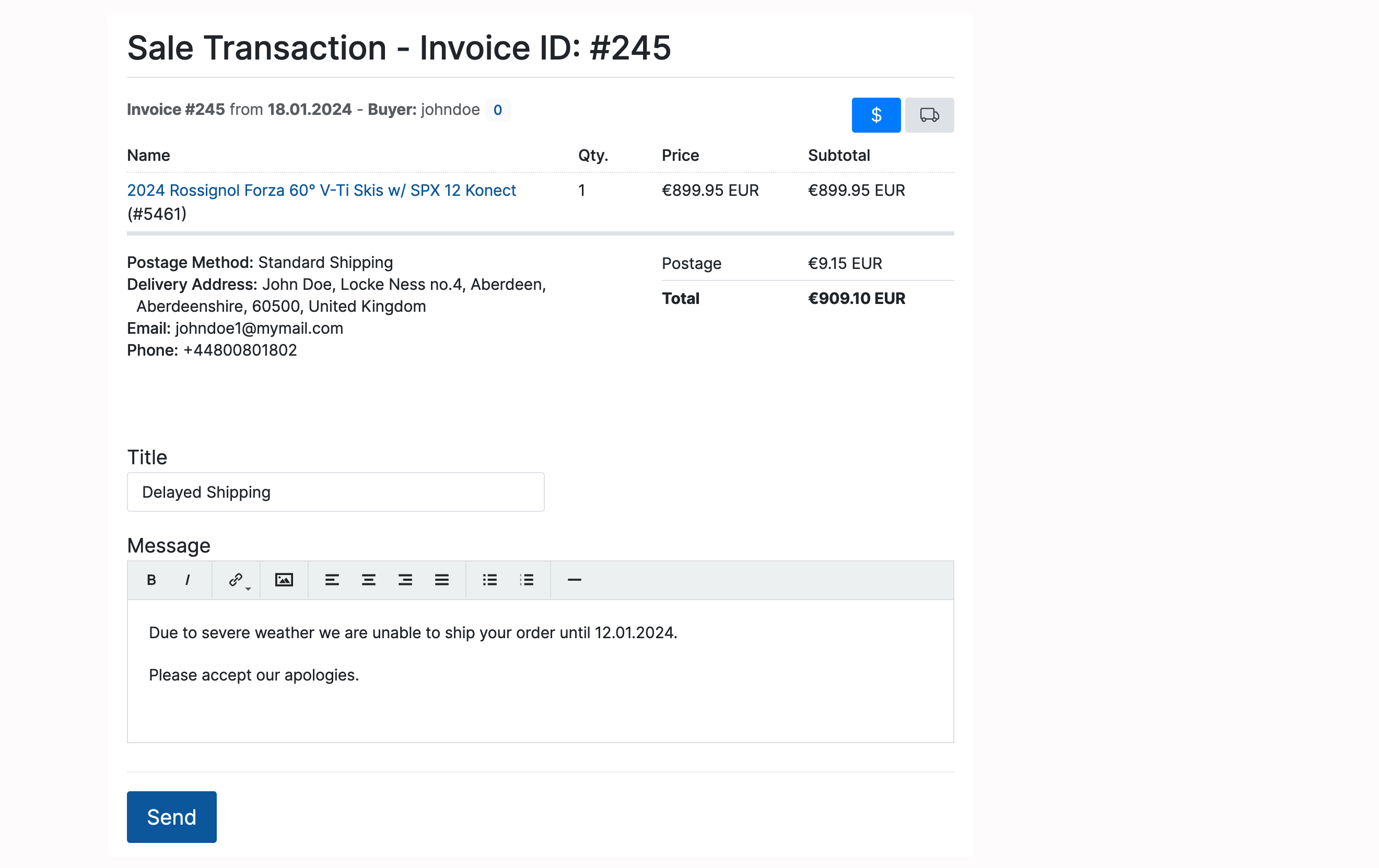Insert an image into the message

pyautogui.click(x=284, y=580)
